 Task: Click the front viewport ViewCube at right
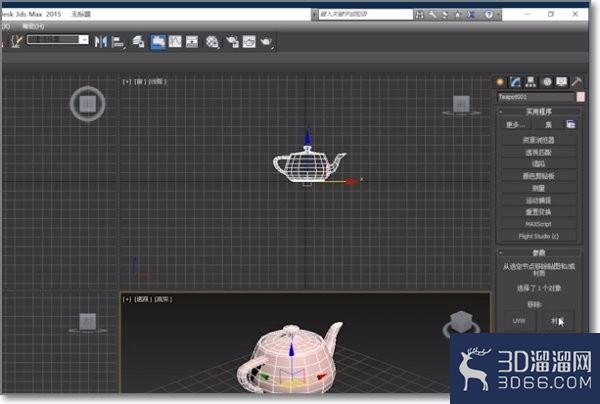click(x=461, y=105)
